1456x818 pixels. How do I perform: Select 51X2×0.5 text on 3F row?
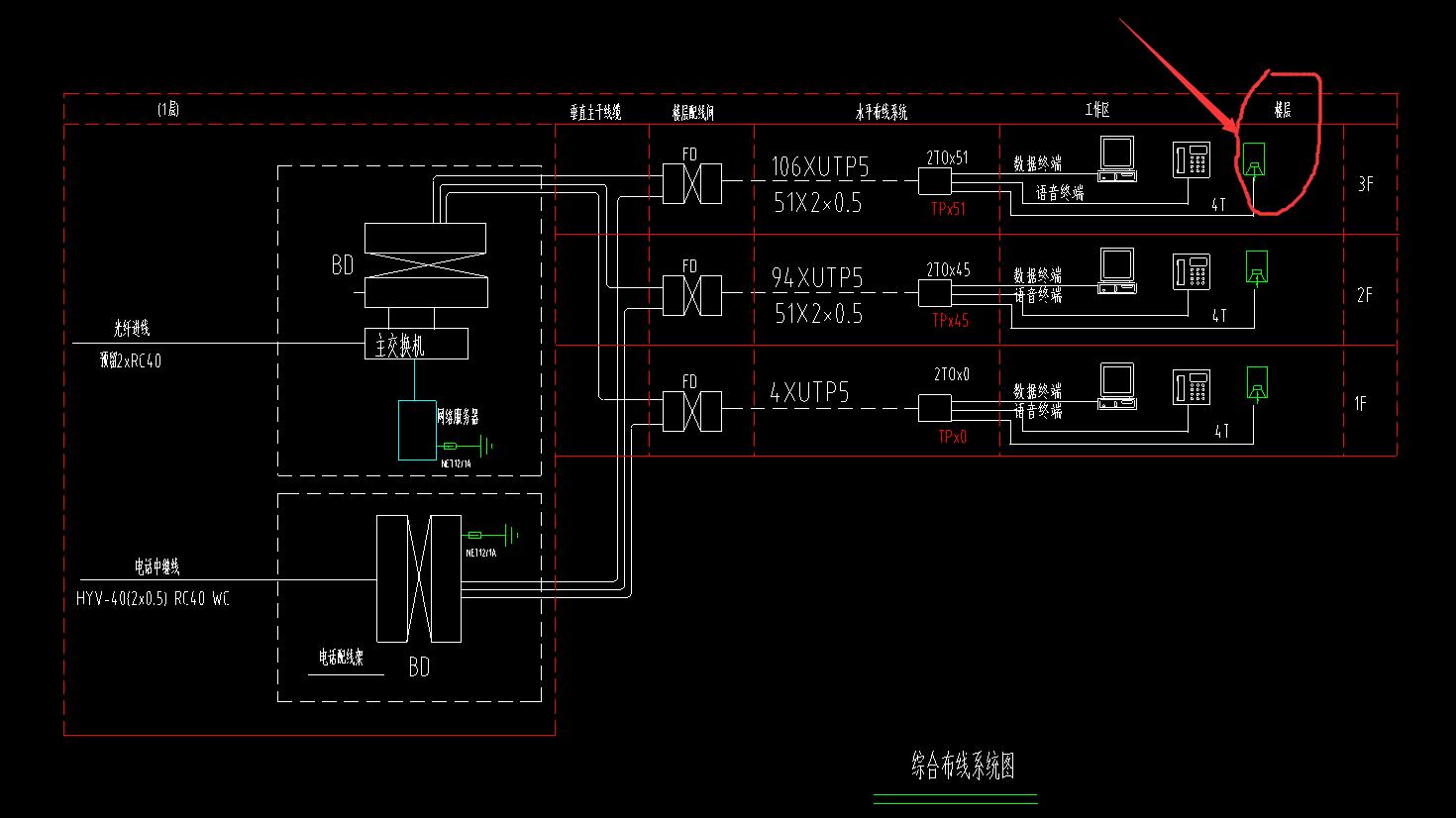pos(818,204)
